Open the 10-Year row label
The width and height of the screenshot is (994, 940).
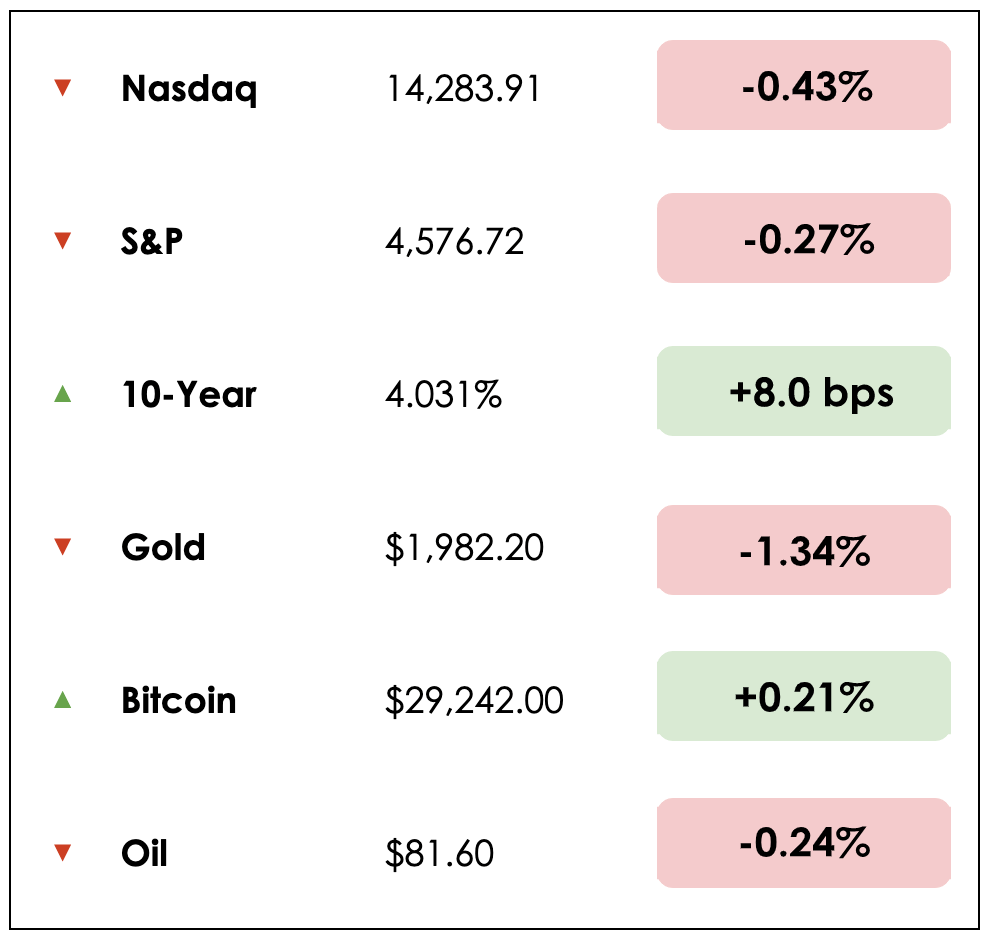point(189,395)
